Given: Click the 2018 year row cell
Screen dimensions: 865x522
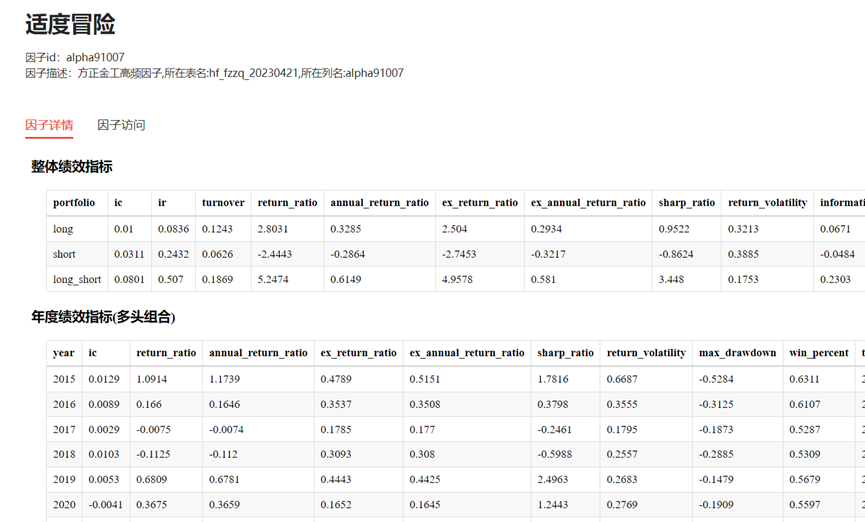Looking at the screenshot, I should coord(63,455).
